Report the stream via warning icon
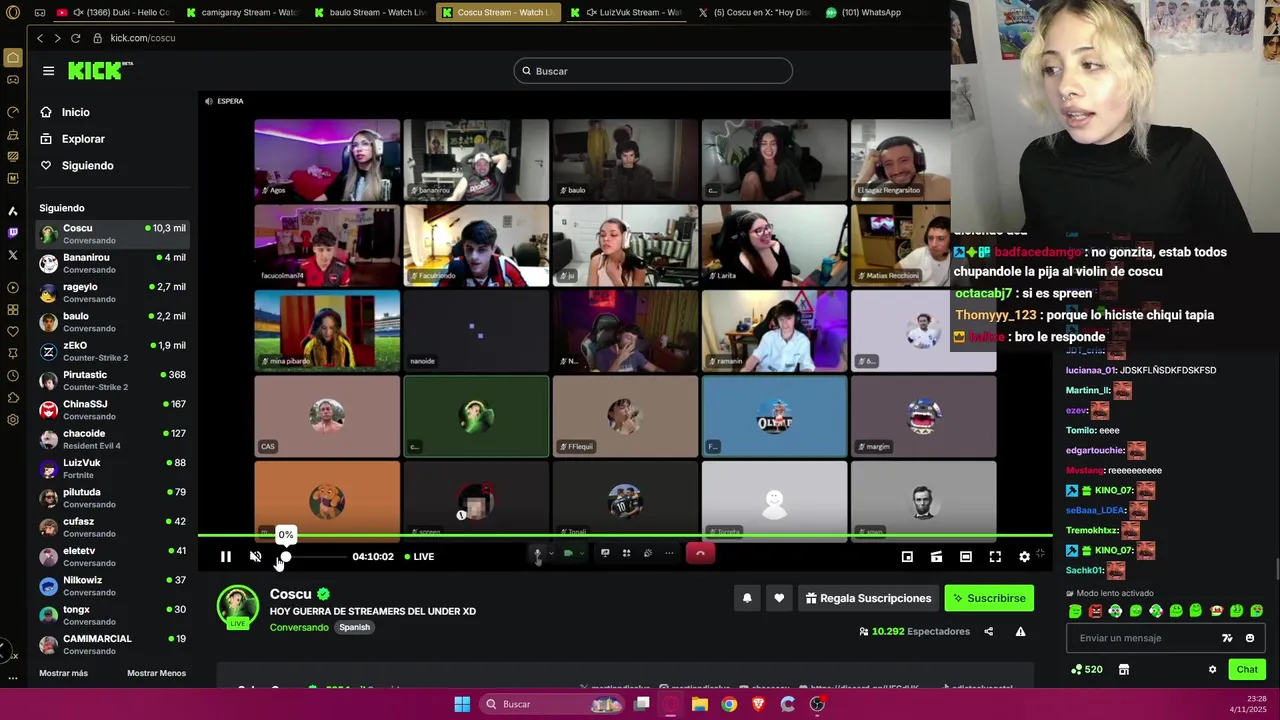Screen dimensions: 1280x720 click(1020, 631)
